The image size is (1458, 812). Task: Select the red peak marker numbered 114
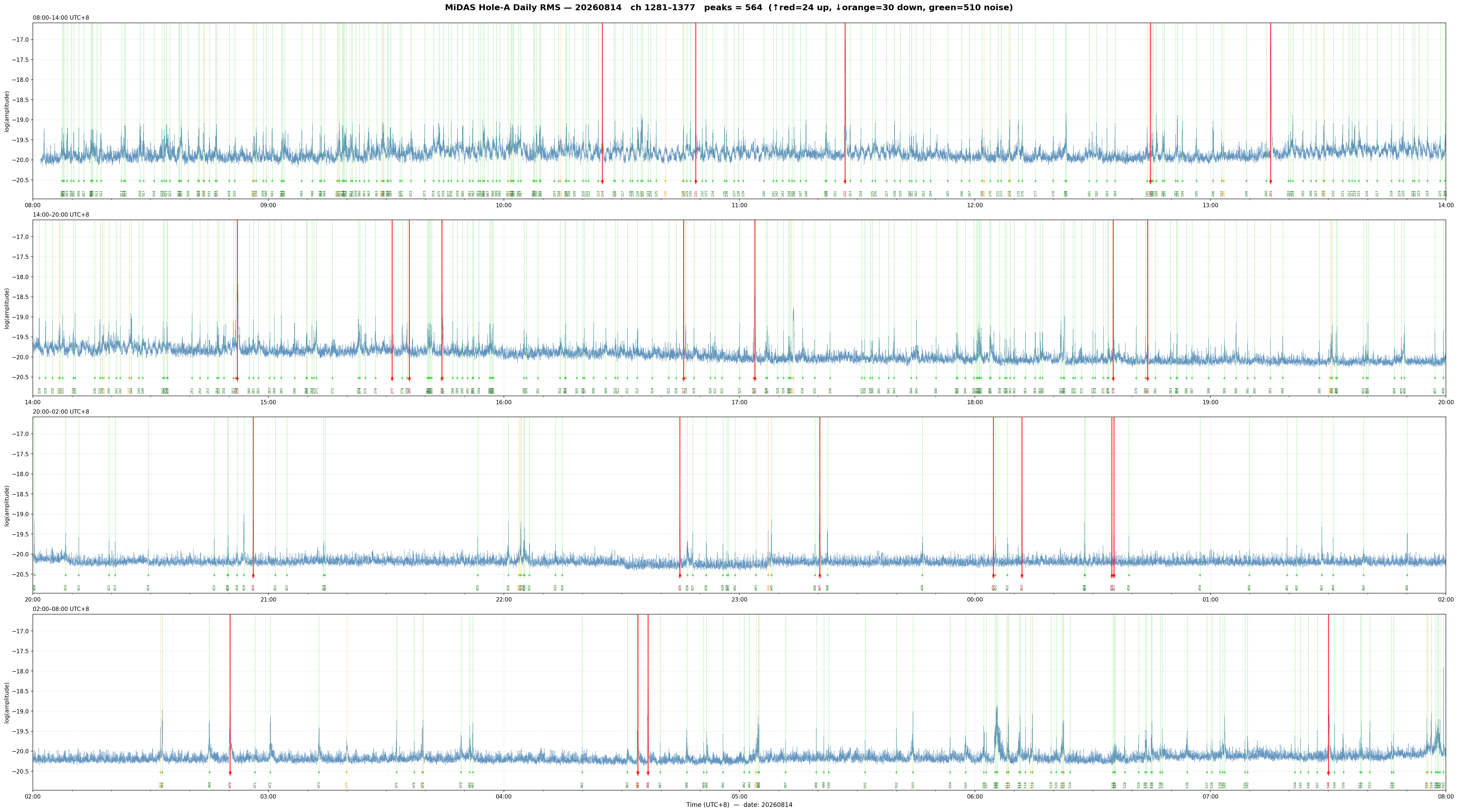(602, 181)
